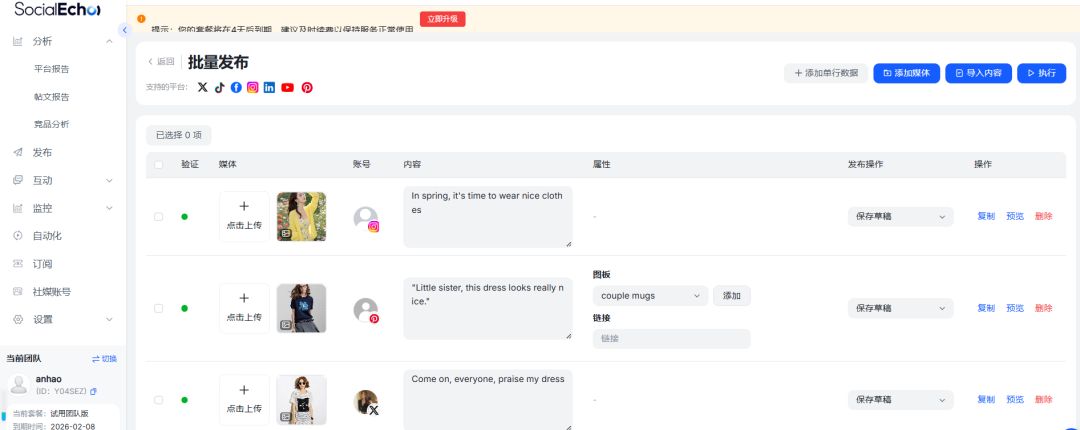This screenshot has height=430, width=1080.
Task: Click the 立即升级 upgrade button
Action: pyautogui.click(x=443, y=19)
